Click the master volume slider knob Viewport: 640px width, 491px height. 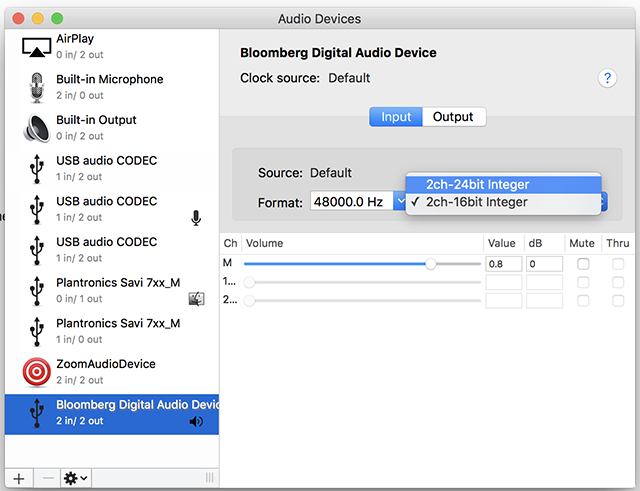pyautogui.click(x=431, y=264)
